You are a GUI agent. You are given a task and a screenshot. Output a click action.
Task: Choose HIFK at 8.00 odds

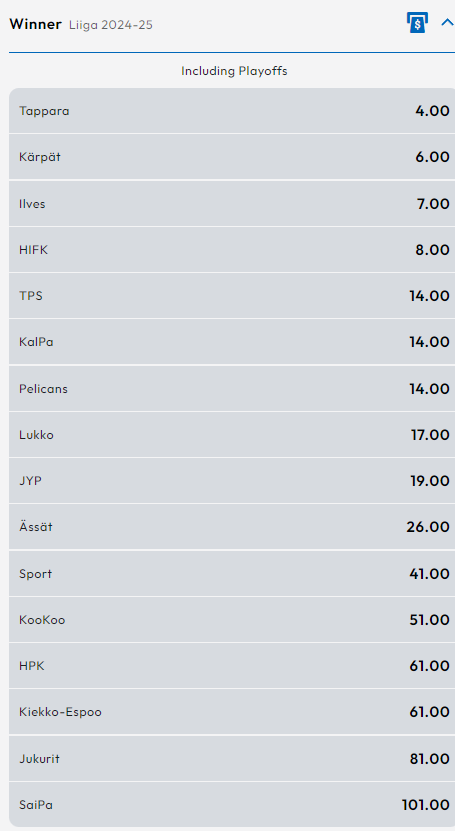[x=232, y=250]
